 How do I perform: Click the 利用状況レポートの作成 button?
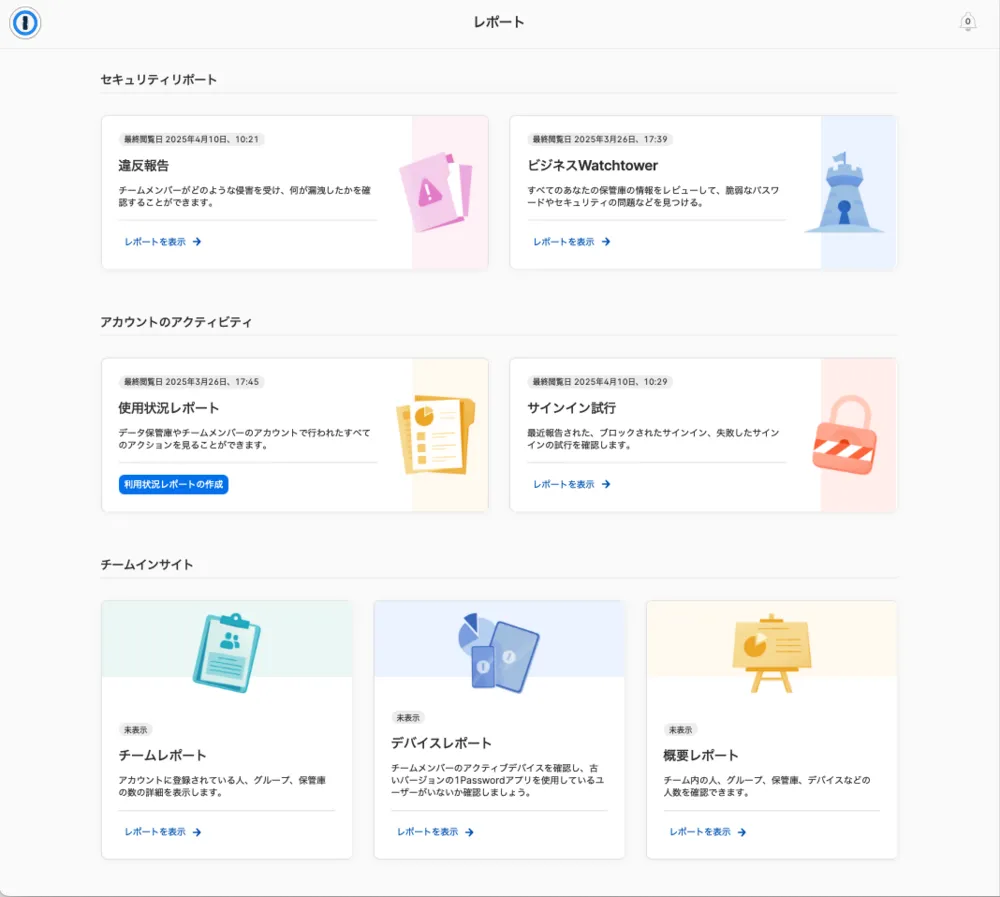click(x=172, y=484)
